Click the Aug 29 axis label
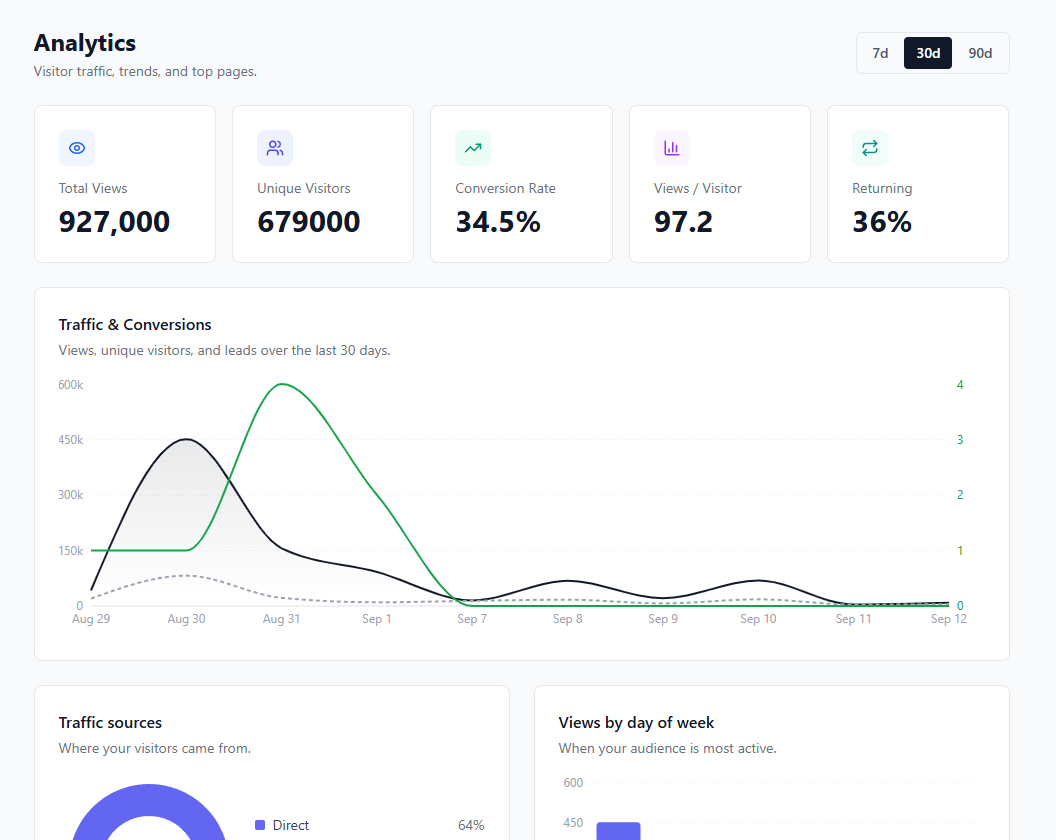The width and height of the screenshot is (1056, 840). coord(91,619)
